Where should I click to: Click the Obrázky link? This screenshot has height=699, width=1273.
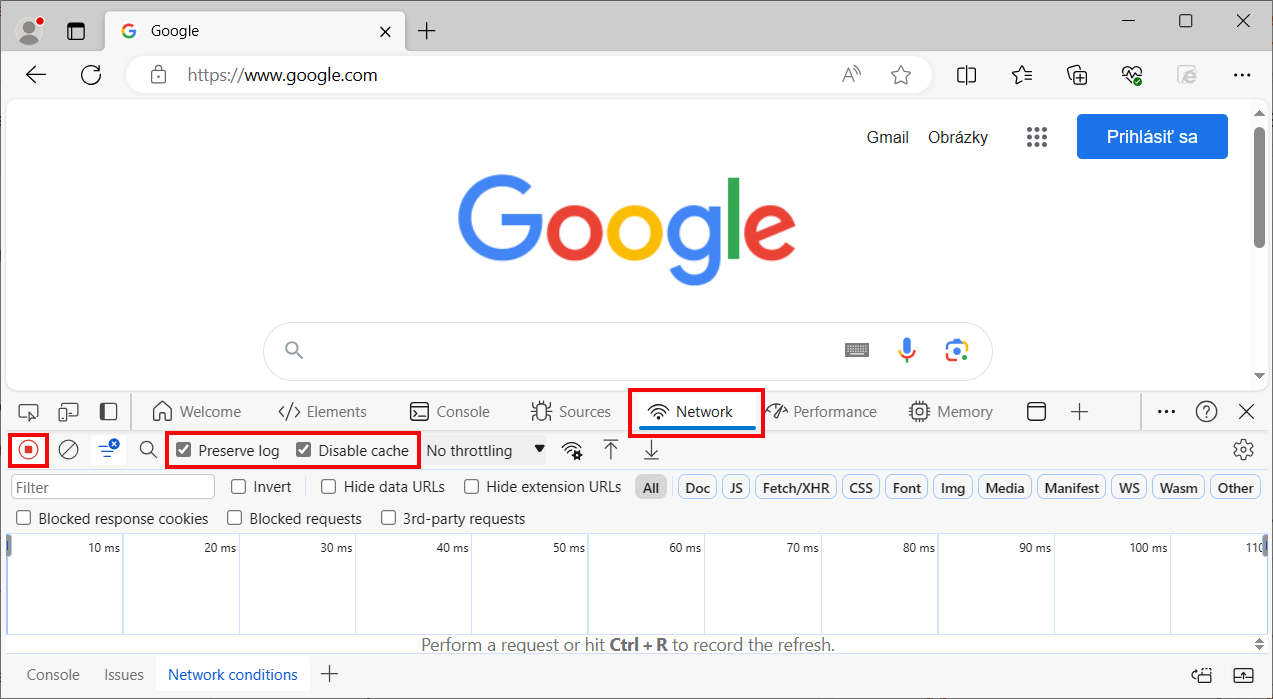point(958,137)
